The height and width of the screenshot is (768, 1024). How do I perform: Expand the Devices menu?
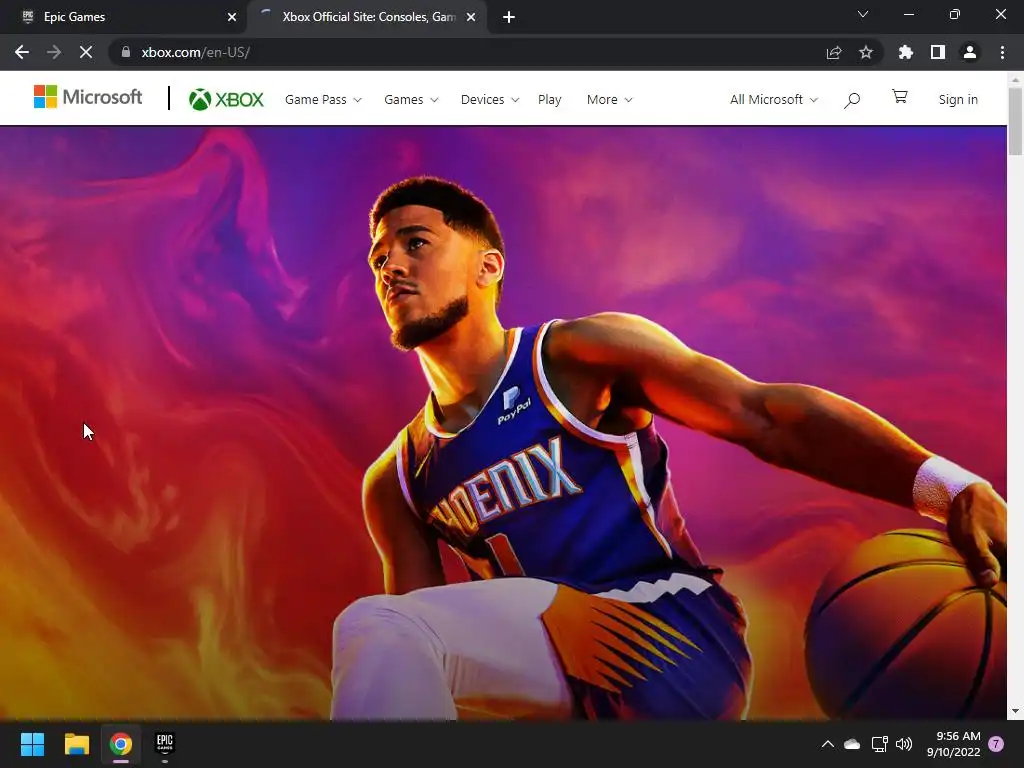pyautogui.click(x=490, y=100)
